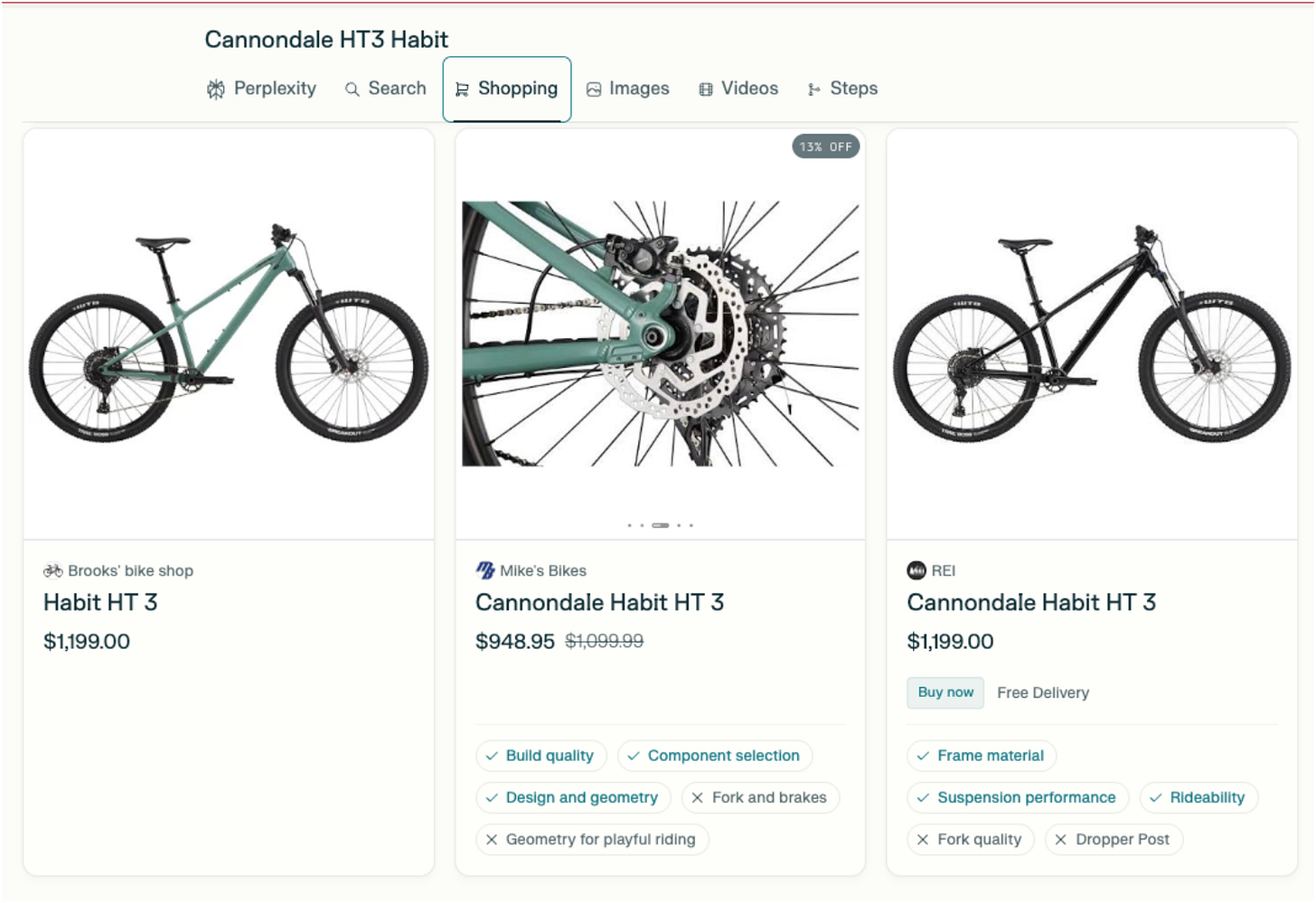Click the Mike's Bikes logo icon
The width and height of the screenshot is (1316, 903).
tap(485, 570)
